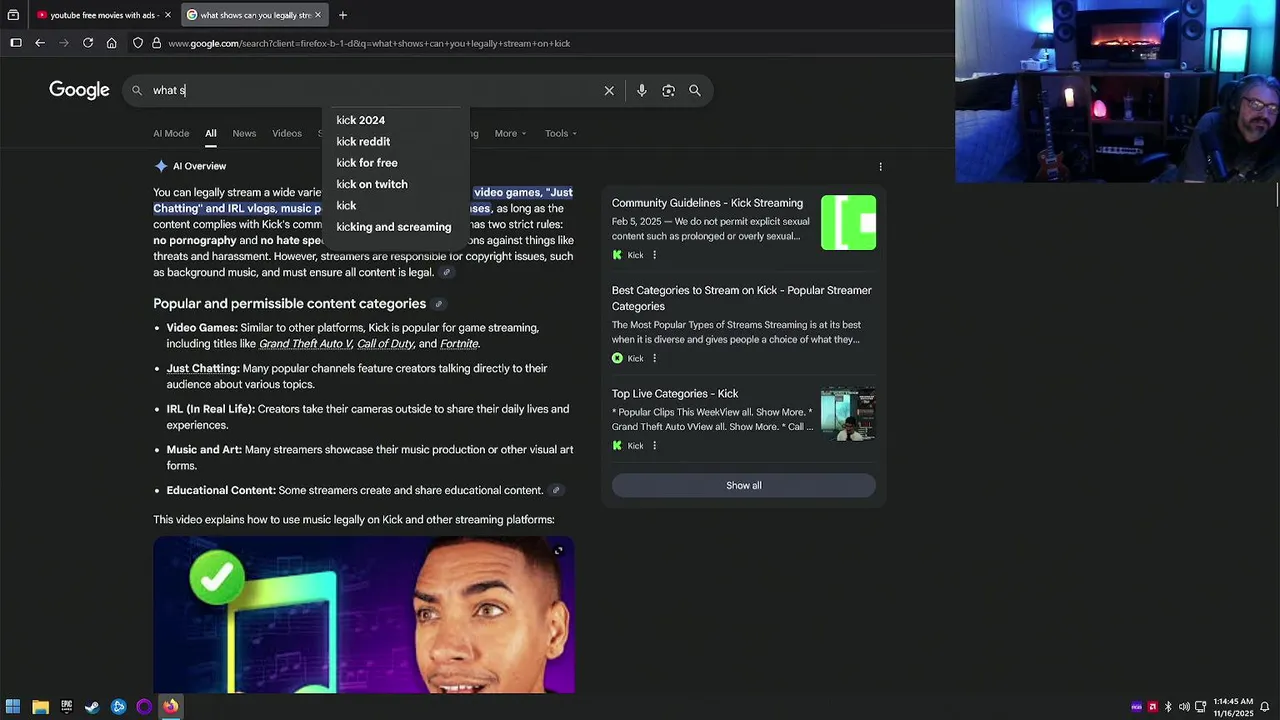Open Bluetooth tray icon

[1168, 707]
